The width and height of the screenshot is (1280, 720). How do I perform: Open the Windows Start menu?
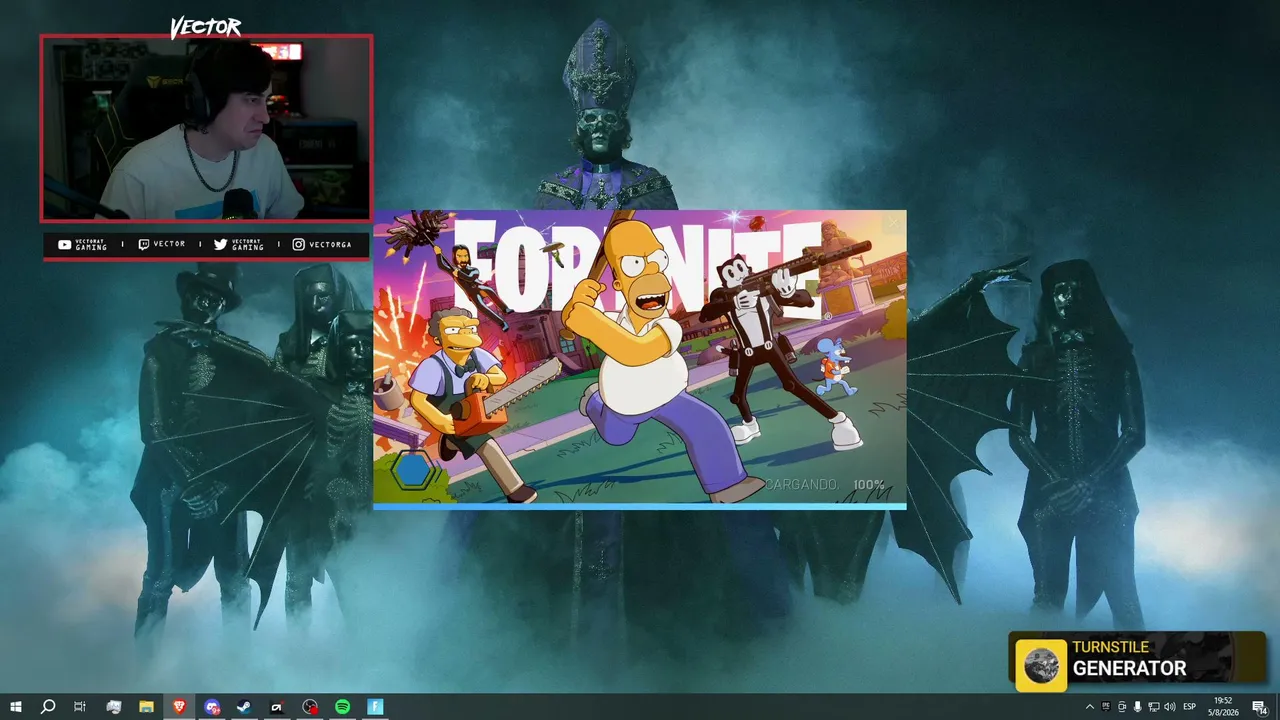tap(16, 707)
